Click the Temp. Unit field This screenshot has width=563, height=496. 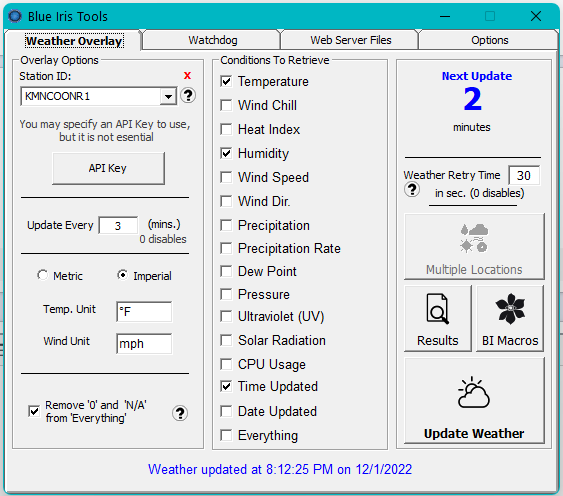144,311
